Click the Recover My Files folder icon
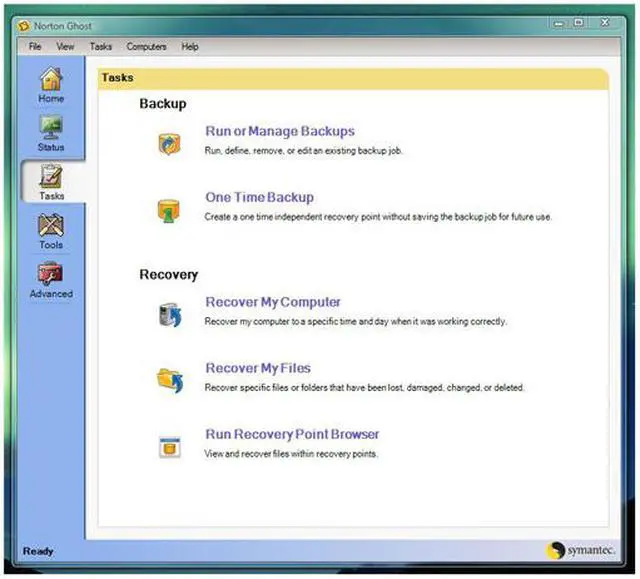 170,380
